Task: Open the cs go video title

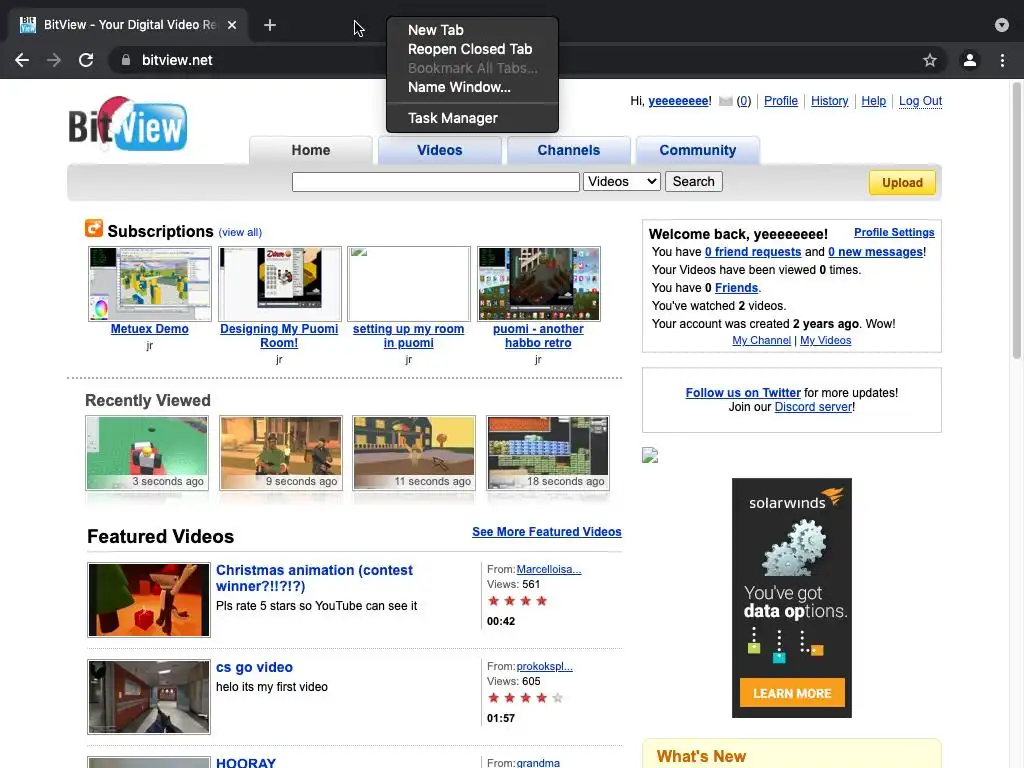Action: click(254, 667)
